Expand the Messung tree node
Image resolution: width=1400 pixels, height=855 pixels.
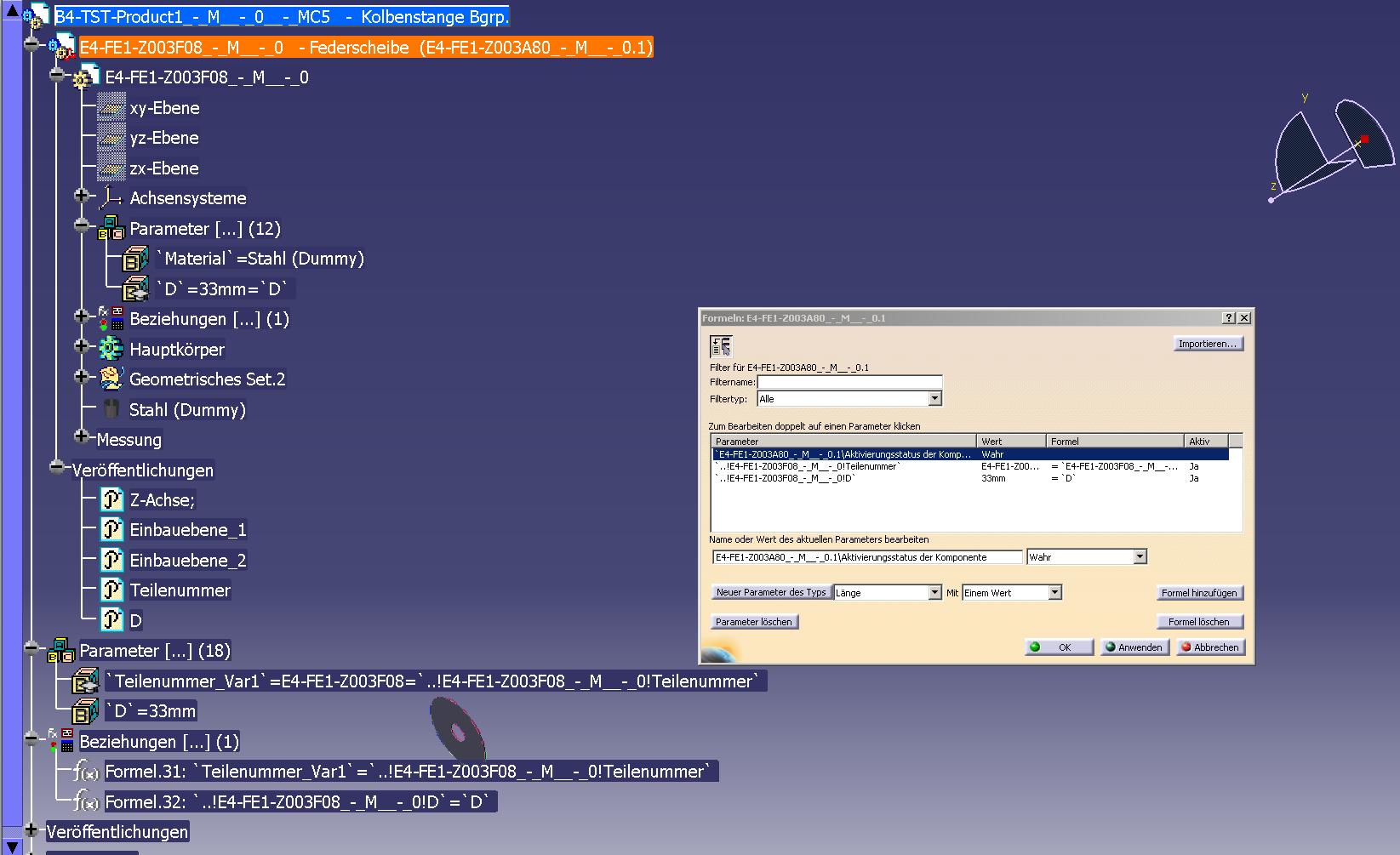point(82,436)
